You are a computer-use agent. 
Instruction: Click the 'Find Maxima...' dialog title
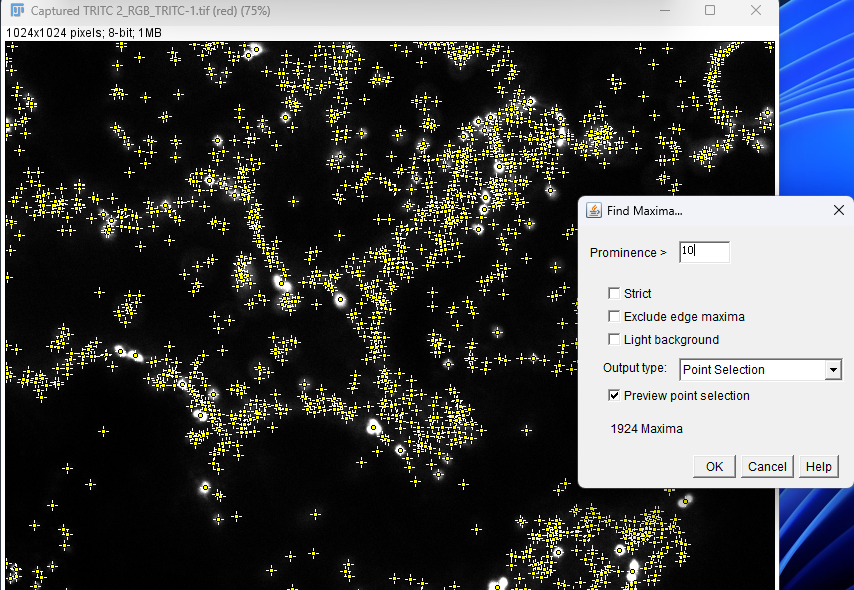coord(644,211)
